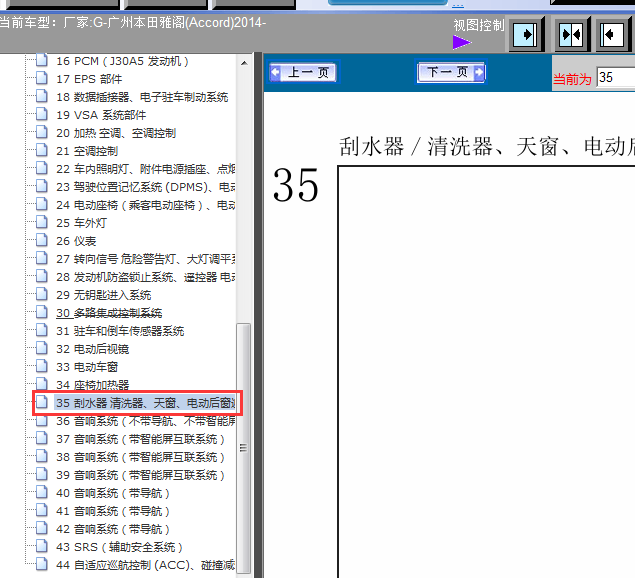Open tree item 33 电动车窗
Viewport: 635px width, 578px height.
pos(87,367)
